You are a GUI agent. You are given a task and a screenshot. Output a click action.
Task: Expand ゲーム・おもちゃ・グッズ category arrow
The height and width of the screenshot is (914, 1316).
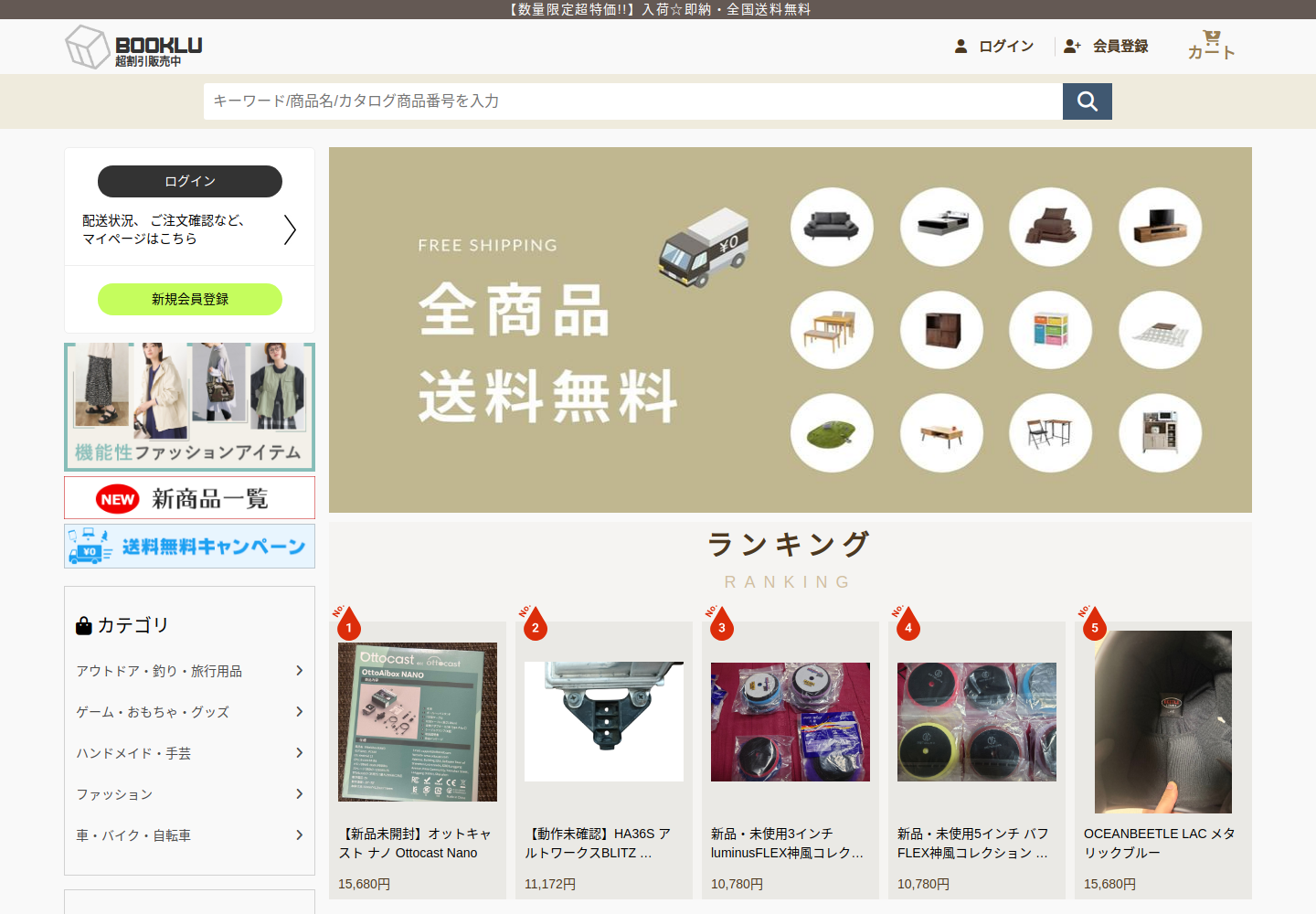299,712
